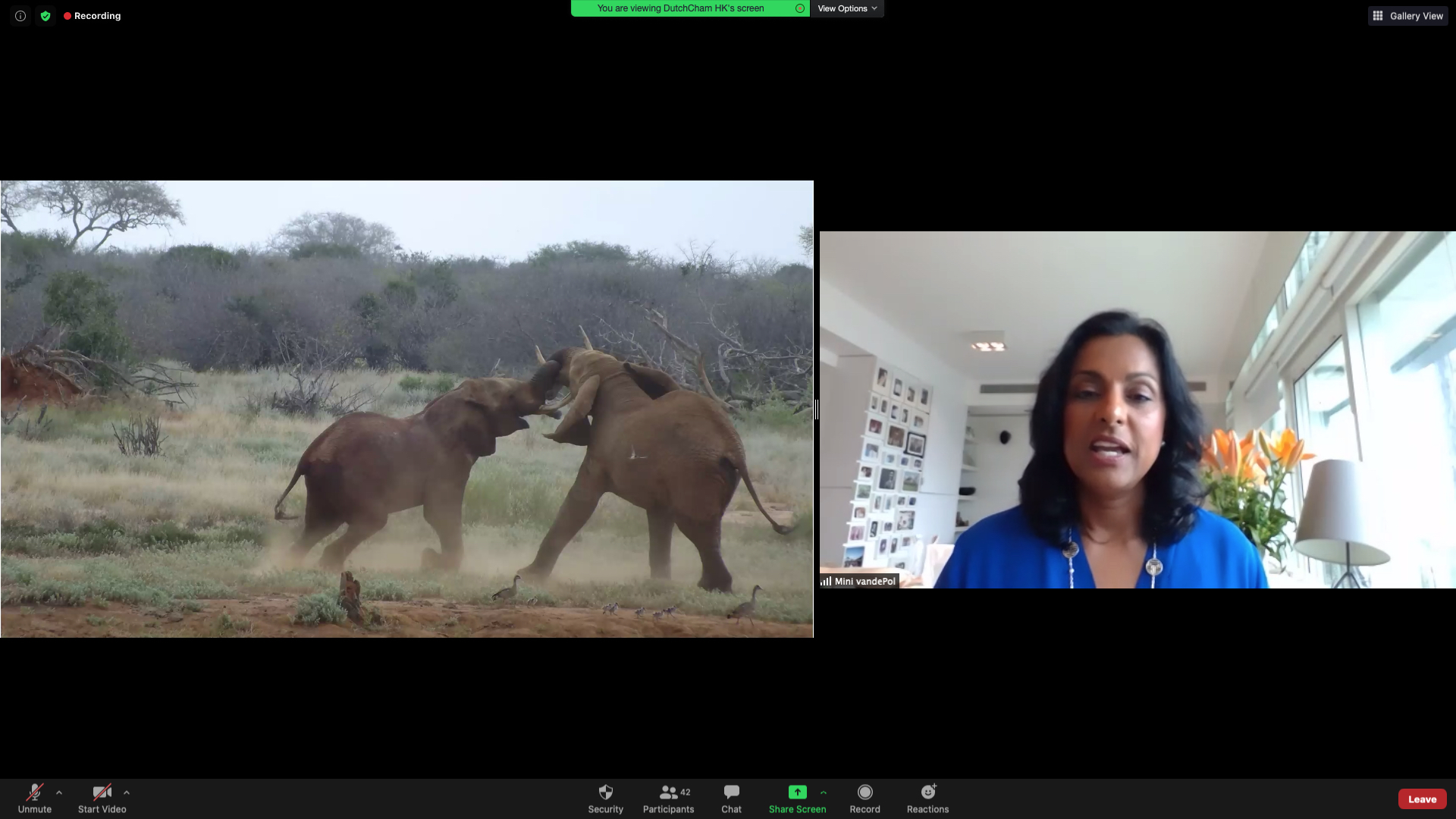This screenshot has height=819, width=1456.
Task: Click the divider handle between shared screen and video
Action: pos(816,409)
